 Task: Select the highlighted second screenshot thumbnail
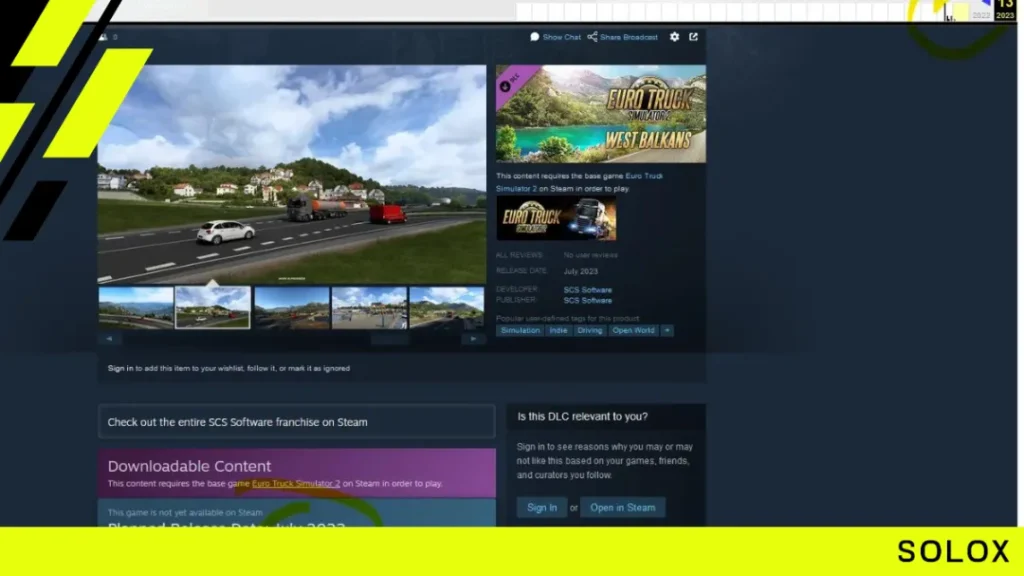(213, 308)
